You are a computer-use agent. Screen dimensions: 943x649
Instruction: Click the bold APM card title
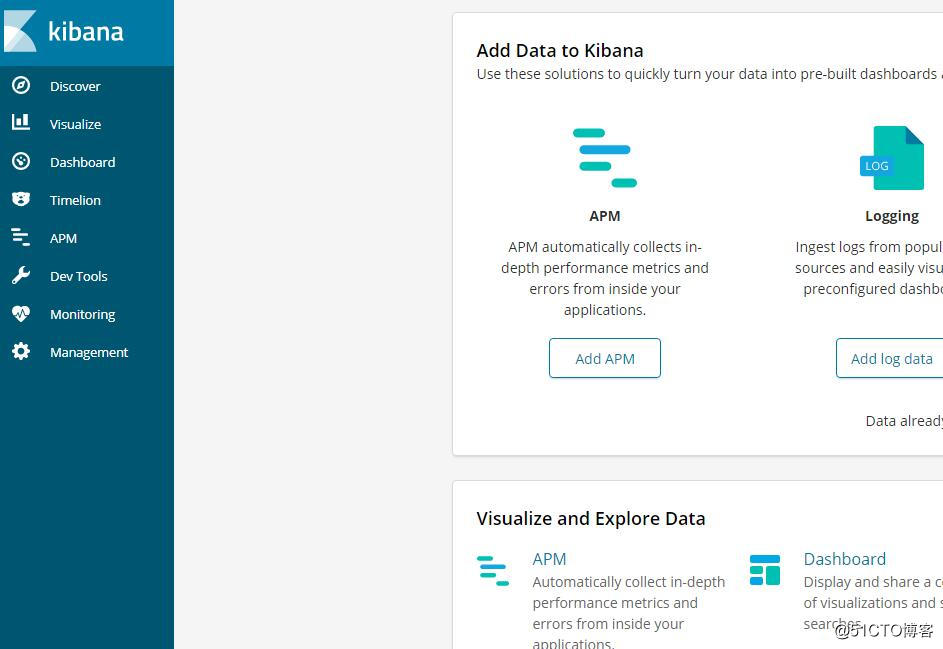click(x=604, y=215)
